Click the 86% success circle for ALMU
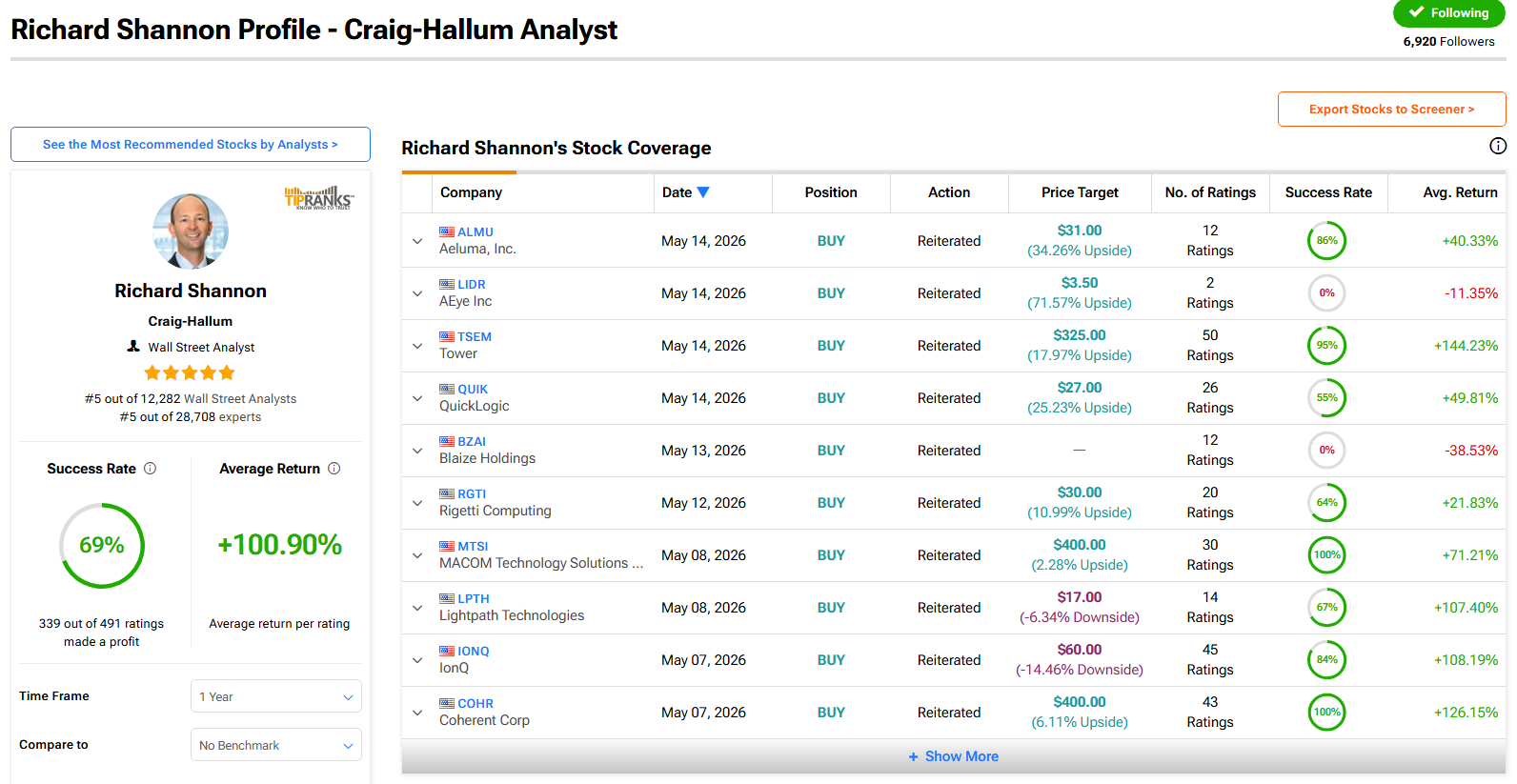 click(x=1326, y=241)
